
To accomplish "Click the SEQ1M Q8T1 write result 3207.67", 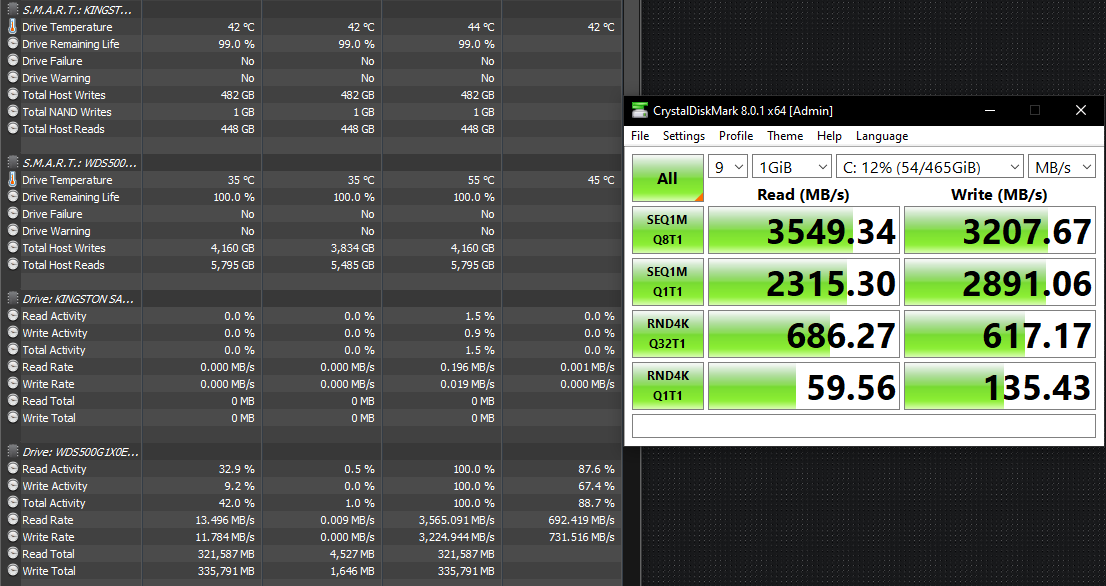I will click(999, 230).
